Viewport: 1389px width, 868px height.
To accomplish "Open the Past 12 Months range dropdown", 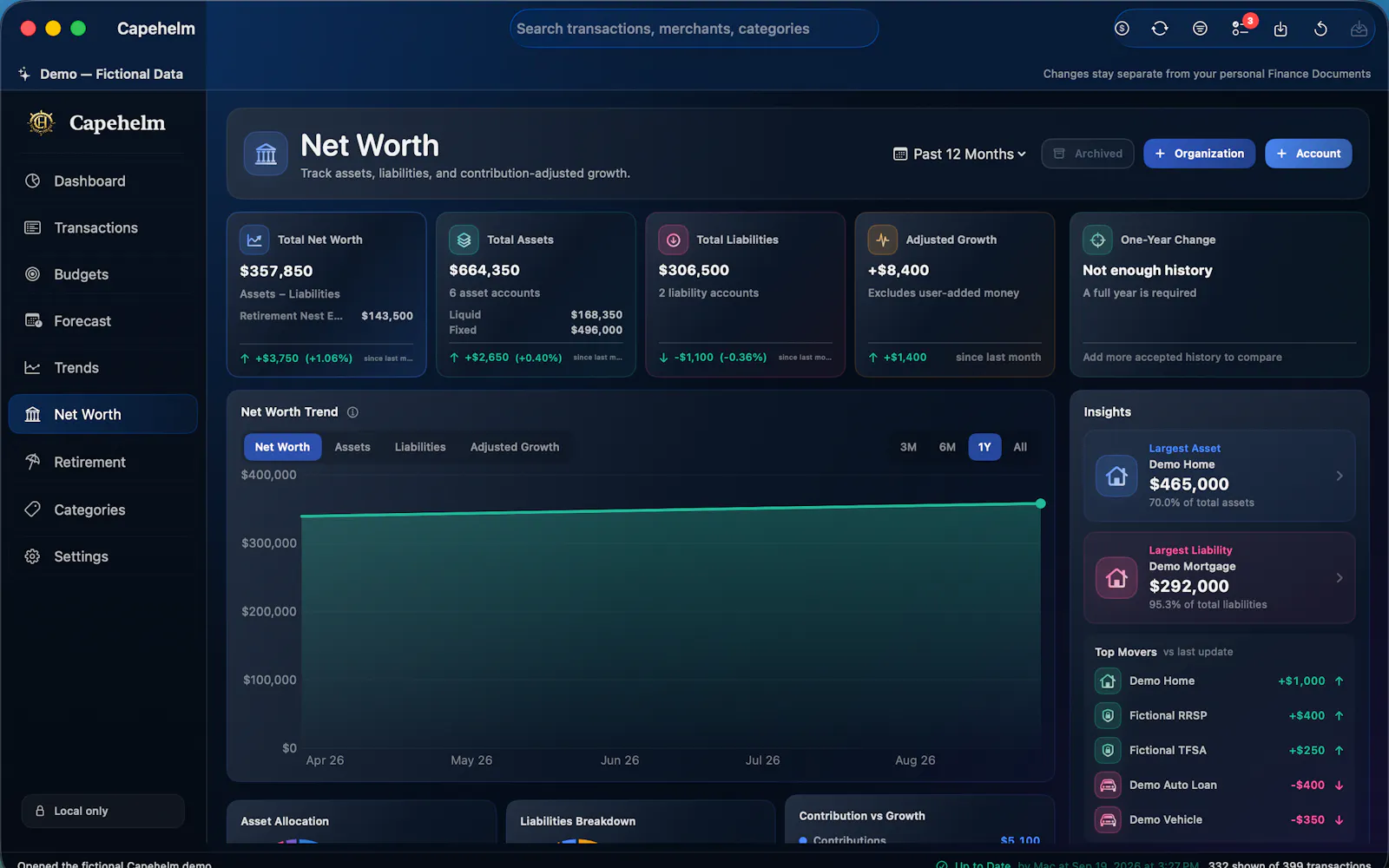I will coord(959,154).
